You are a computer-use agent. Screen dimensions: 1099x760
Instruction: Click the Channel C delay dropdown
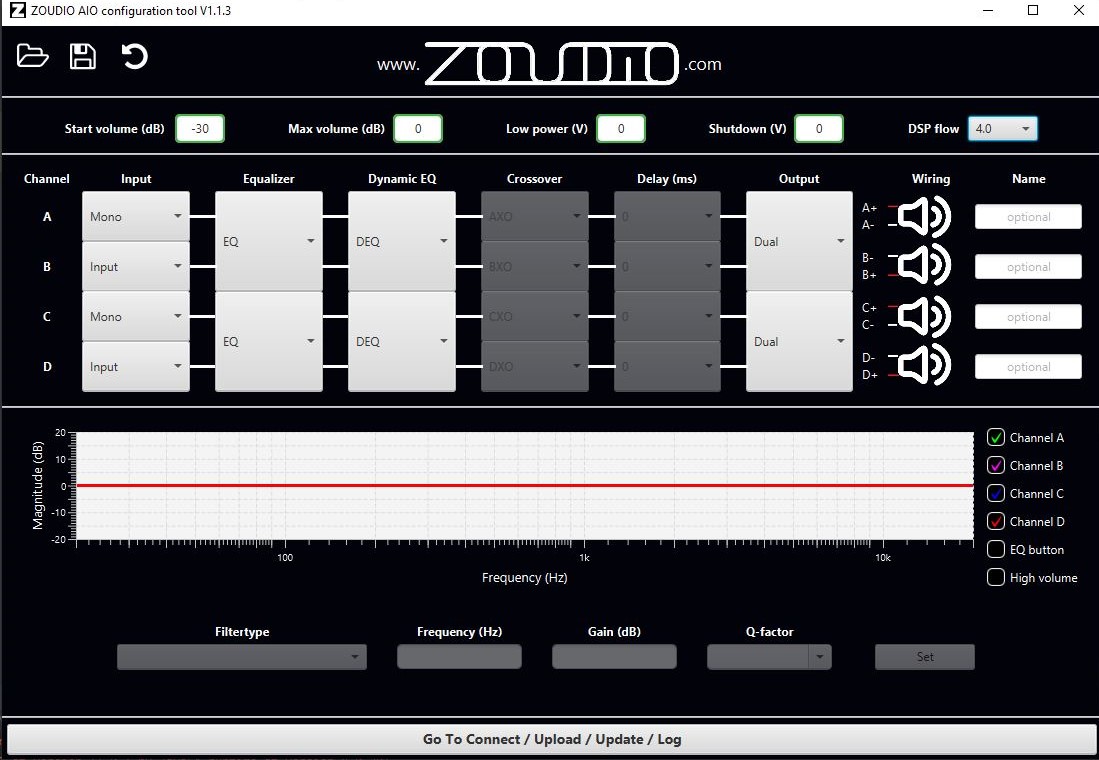(667, 317)
